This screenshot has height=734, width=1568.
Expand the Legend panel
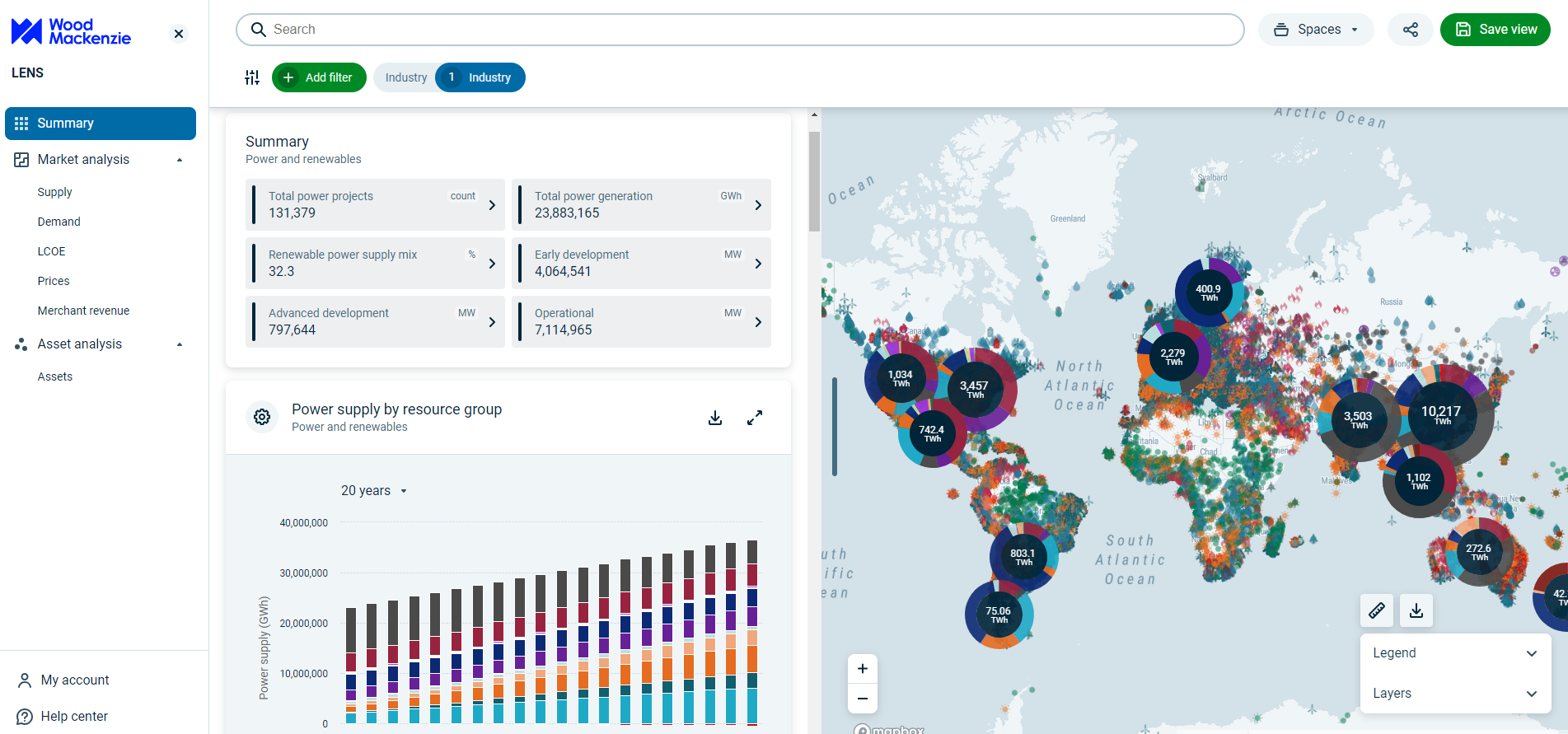[x=1454, y=653]
